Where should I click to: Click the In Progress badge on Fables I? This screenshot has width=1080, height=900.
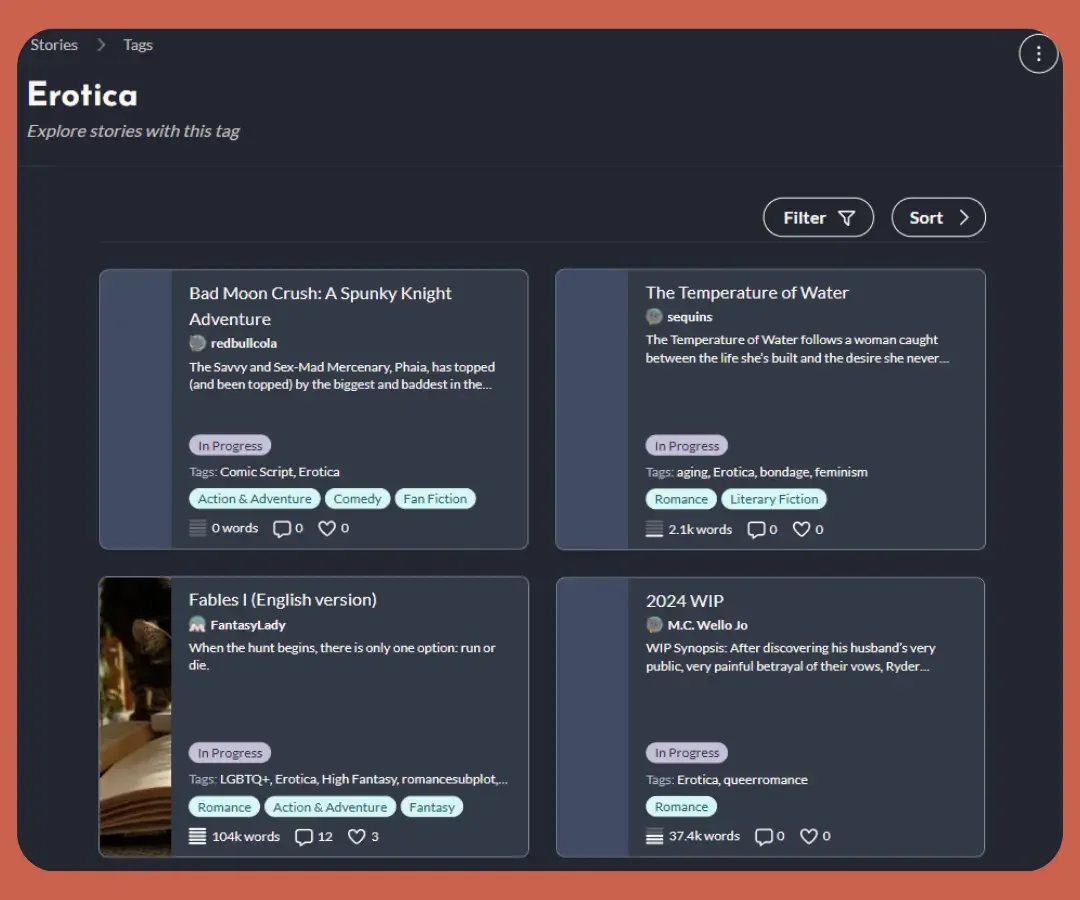[x=229, y=752]
